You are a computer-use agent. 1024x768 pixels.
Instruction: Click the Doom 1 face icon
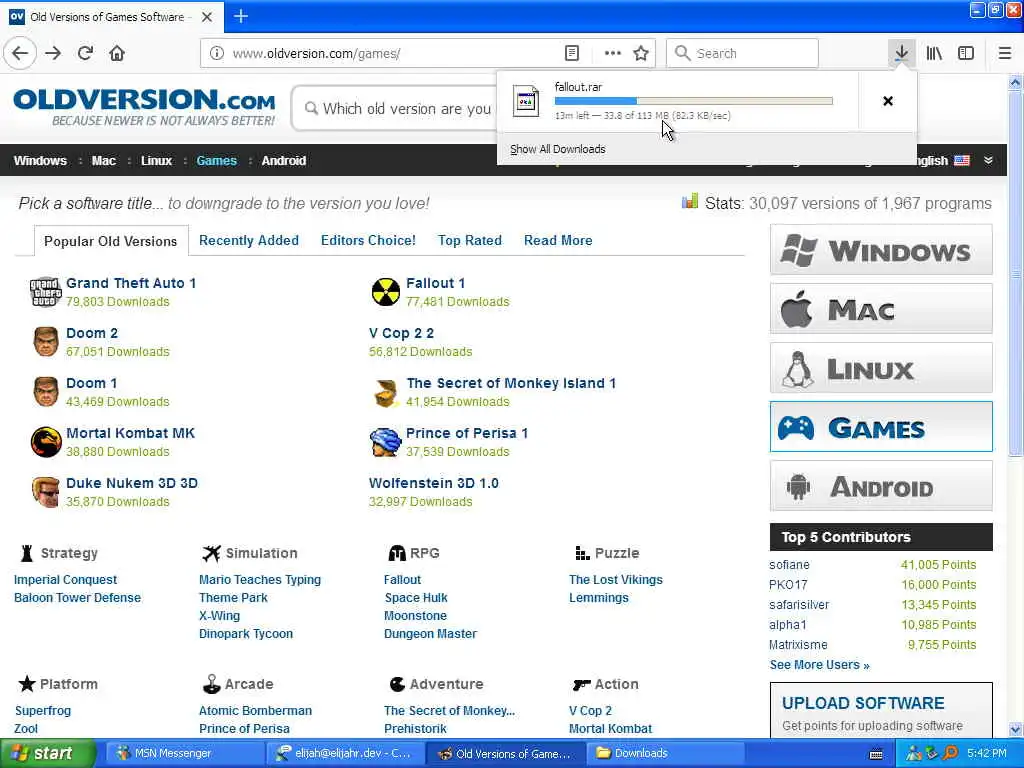pyautogui.click(x=46, y=392)
